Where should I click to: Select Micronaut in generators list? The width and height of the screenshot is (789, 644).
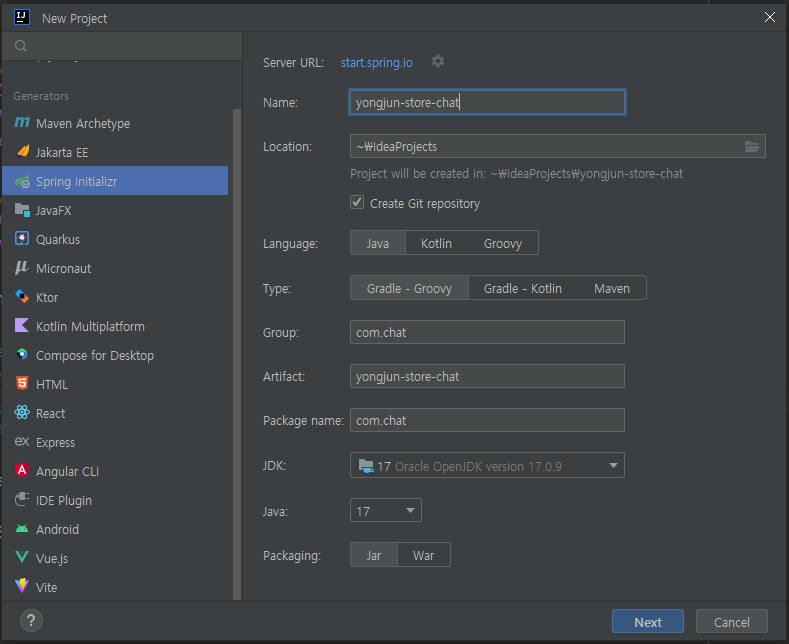[x=115, y=269]
